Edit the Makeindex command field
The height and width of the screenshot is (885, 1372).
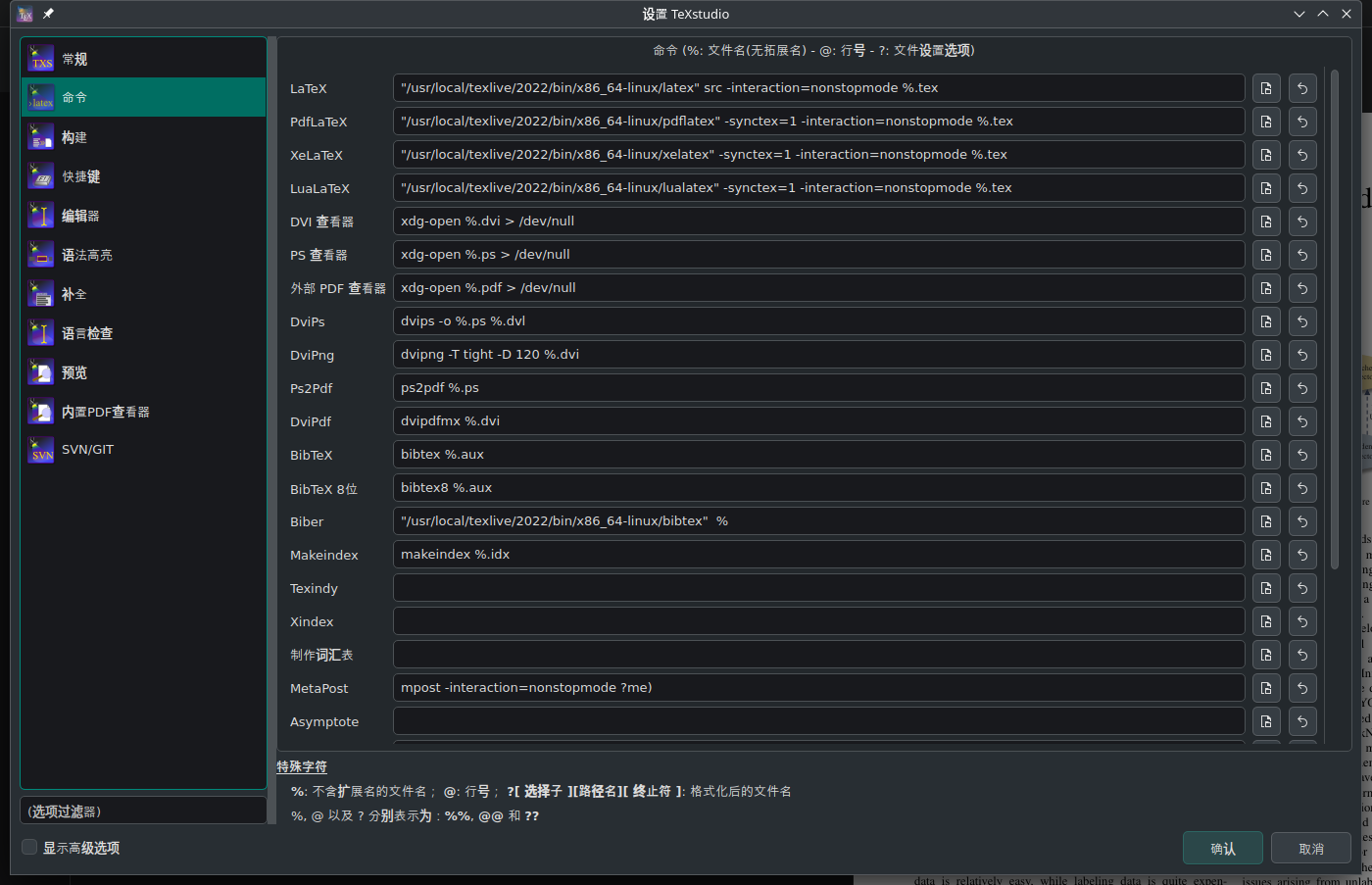tap(818, 555)
